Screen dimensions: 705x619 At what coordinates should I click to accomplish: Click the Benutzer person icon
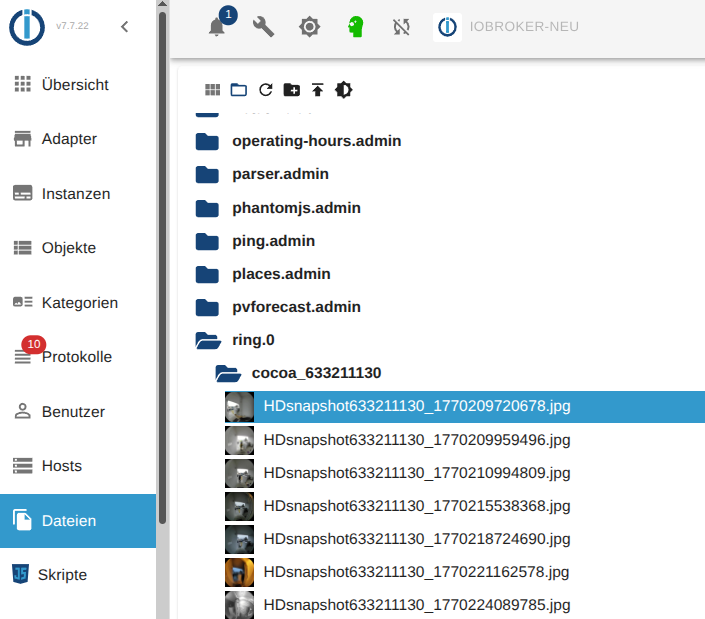pyautogui.click(x=22, y=411)
